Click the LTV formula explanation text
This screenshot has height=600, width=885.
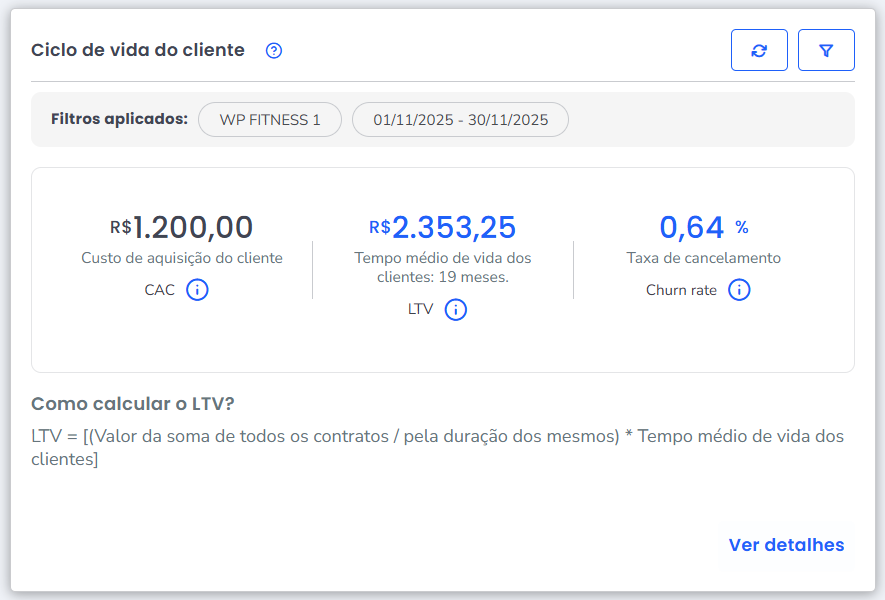pyautogui.click(x=437, y=448)
